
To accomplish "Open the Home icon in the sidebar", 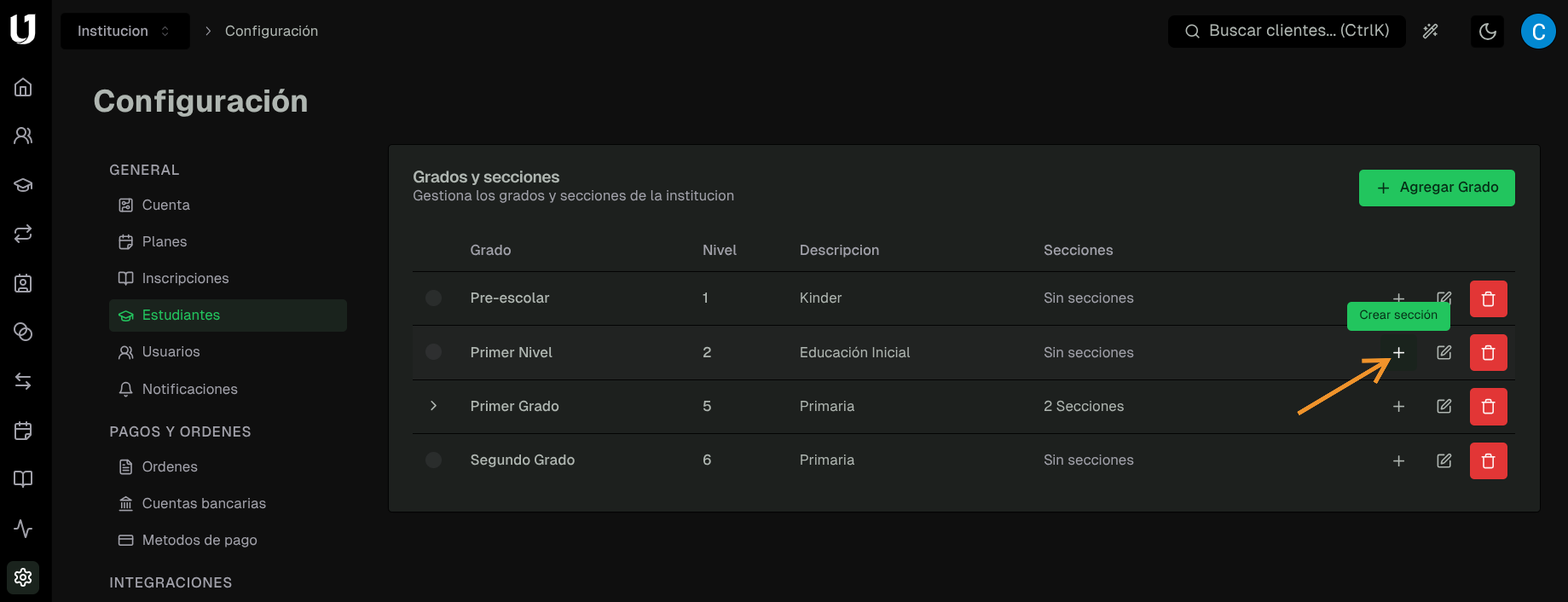I will [23, 86].
